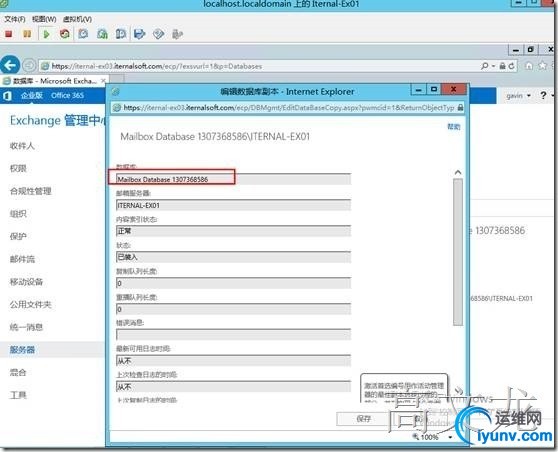Click the status field showing 已装入

coord(233,257)
